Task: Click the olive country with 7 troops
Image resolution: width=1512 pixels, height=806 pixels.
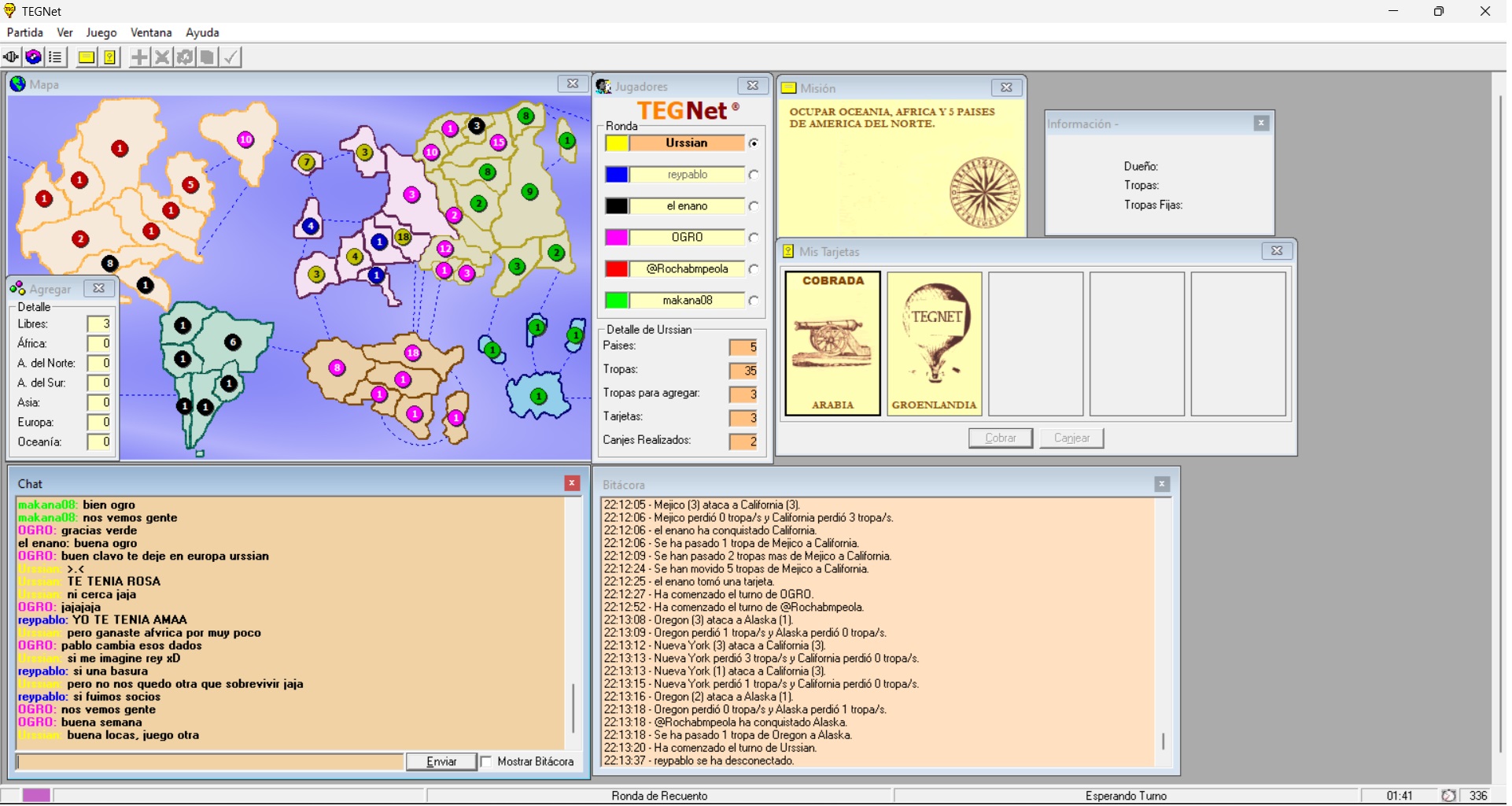Action: (x=306, y=162)
